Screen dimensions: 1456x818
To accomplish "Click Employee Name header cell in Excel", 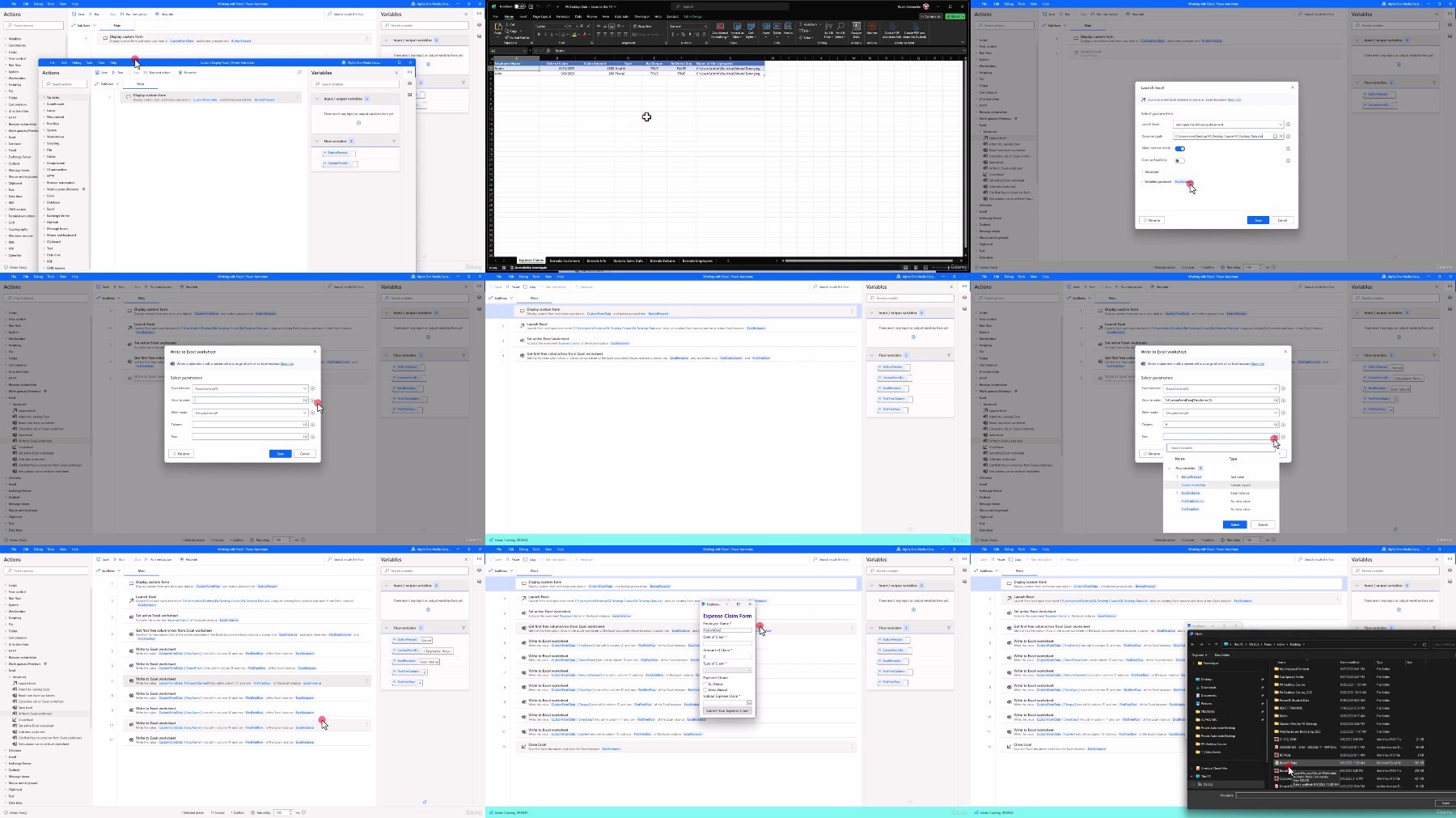I will pyautogui.click(x=516, y=64).
